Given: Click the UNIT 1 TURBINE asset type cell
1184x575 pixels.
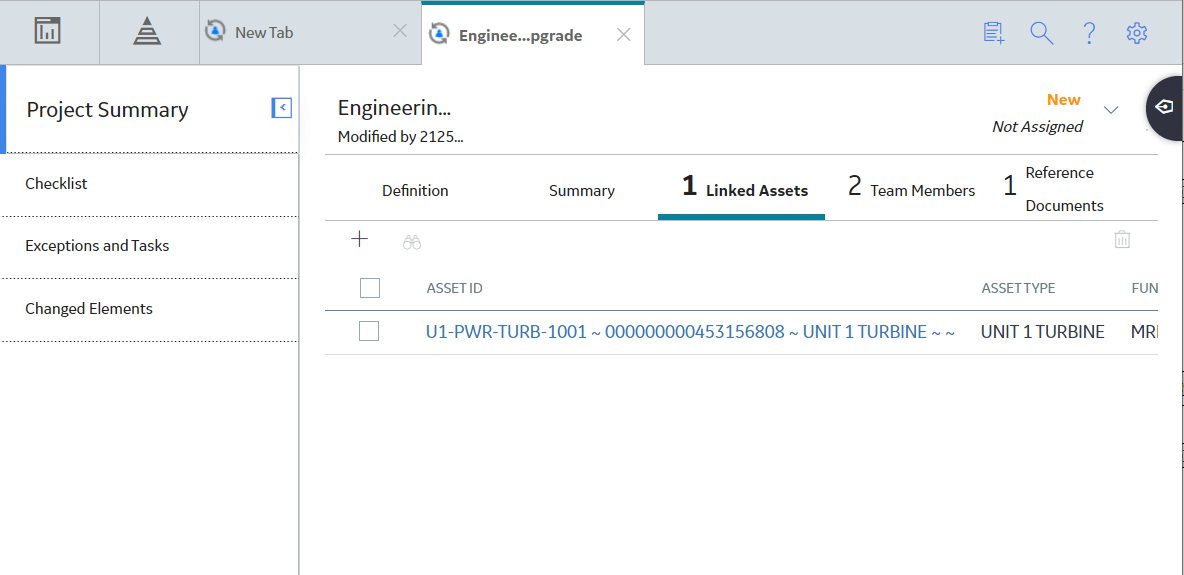Looking at the screenshot, I should tap(1043, 332).
